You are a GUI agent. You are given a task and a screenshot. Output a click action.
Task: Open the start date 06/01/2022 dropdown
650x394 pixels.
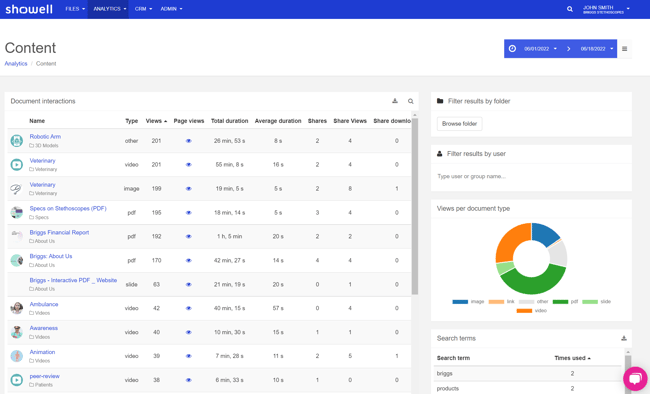click(540, 49)
